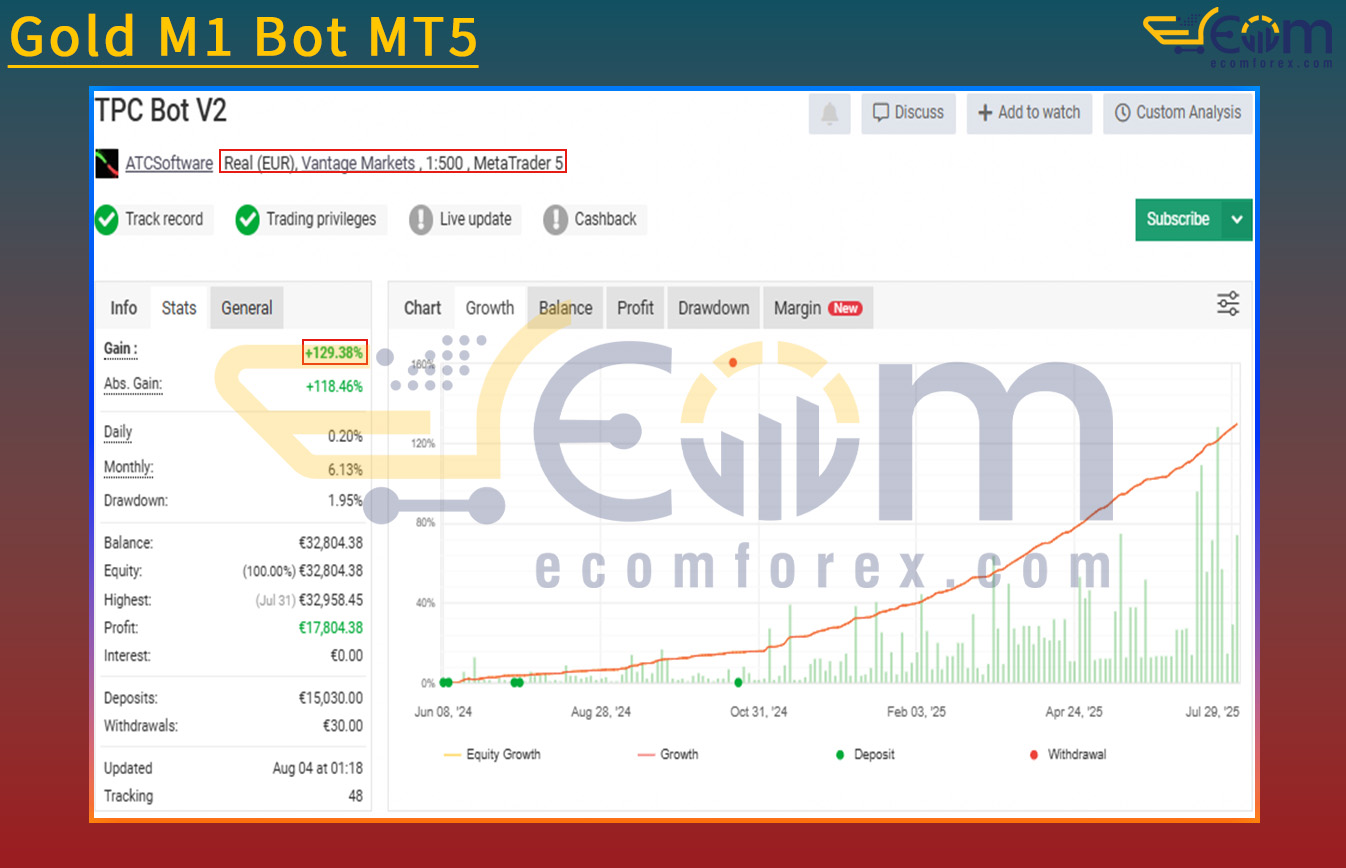
Task: Click the Tracking value 48
Action: (x=355, y=796)
